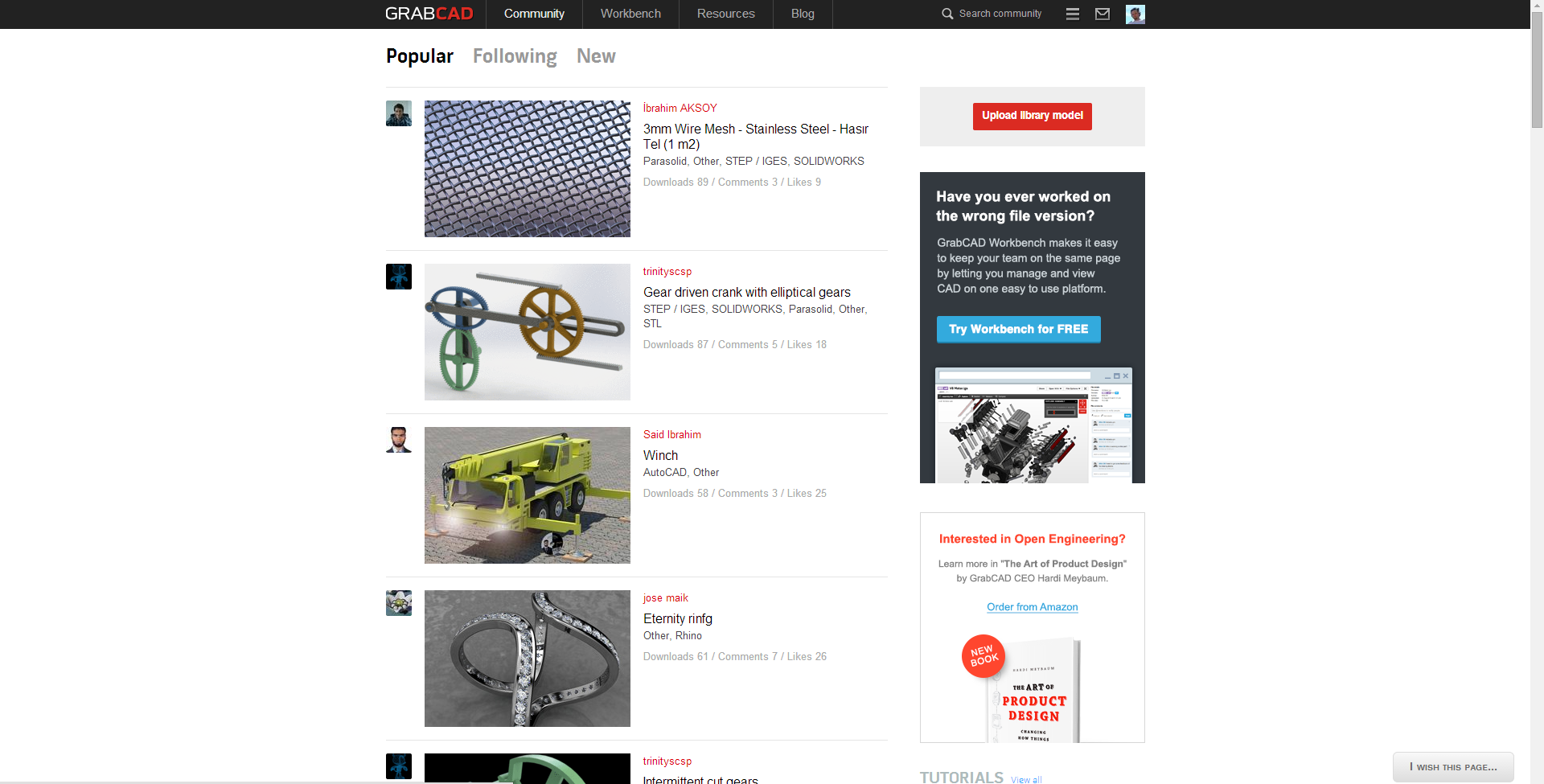Click The Art of Product Design book cover
The width and height of the screenshot is (1544, 784).
pos(1033,690)
